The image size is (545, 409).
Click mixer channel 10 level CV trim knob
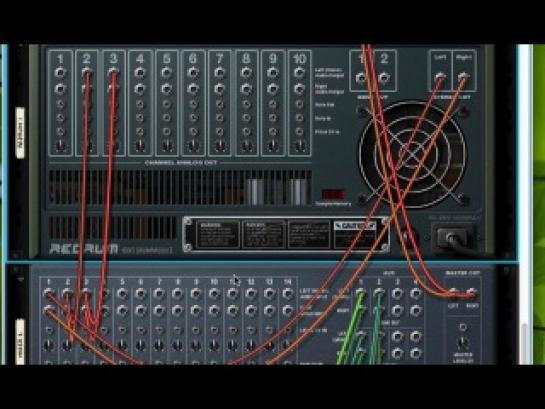point(214,345)
